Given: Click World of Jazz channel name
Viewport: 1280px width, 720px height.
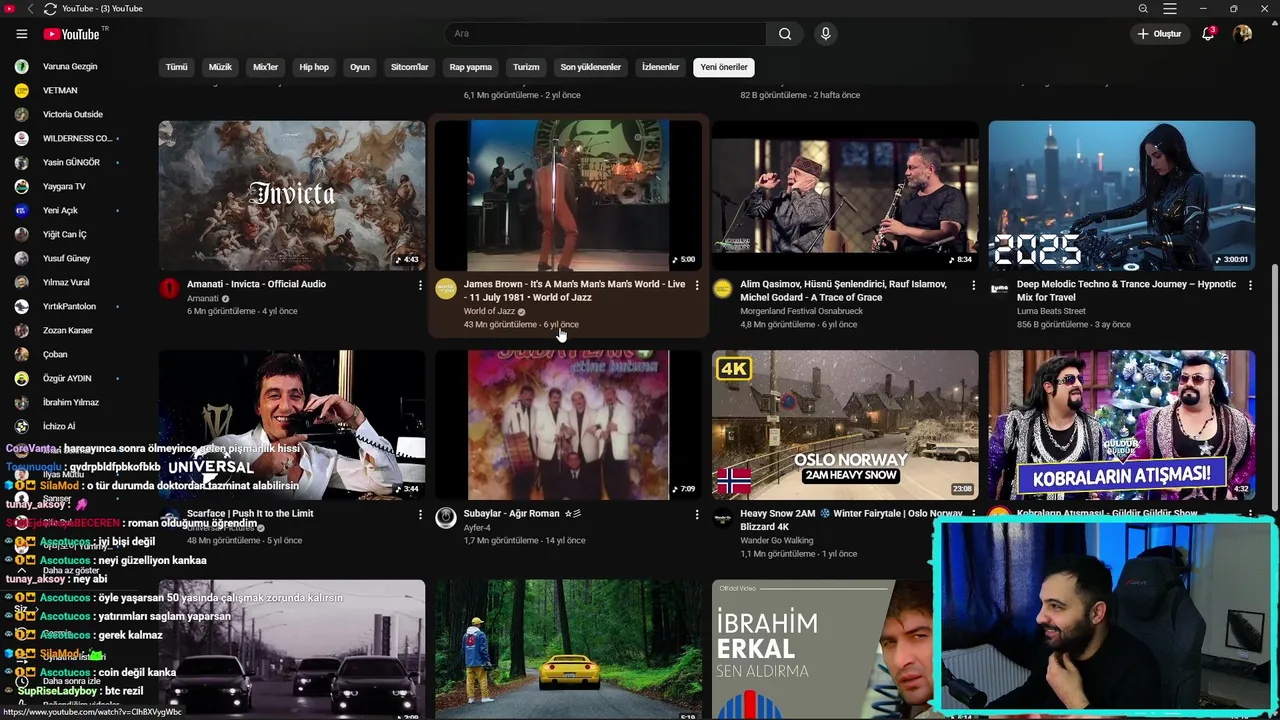Looking at the screenshot, I should [489, 312].
